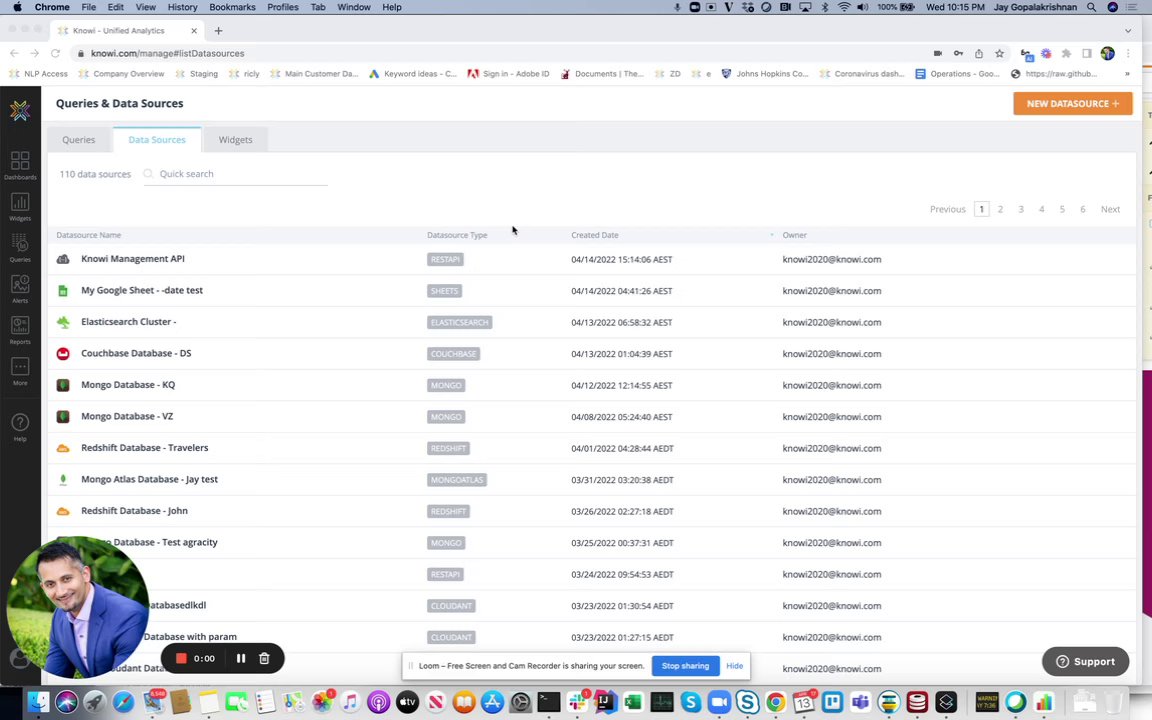The image size is (1152, 720).
Task: Open the More menu in sidebar
Action: click(20, 371)
